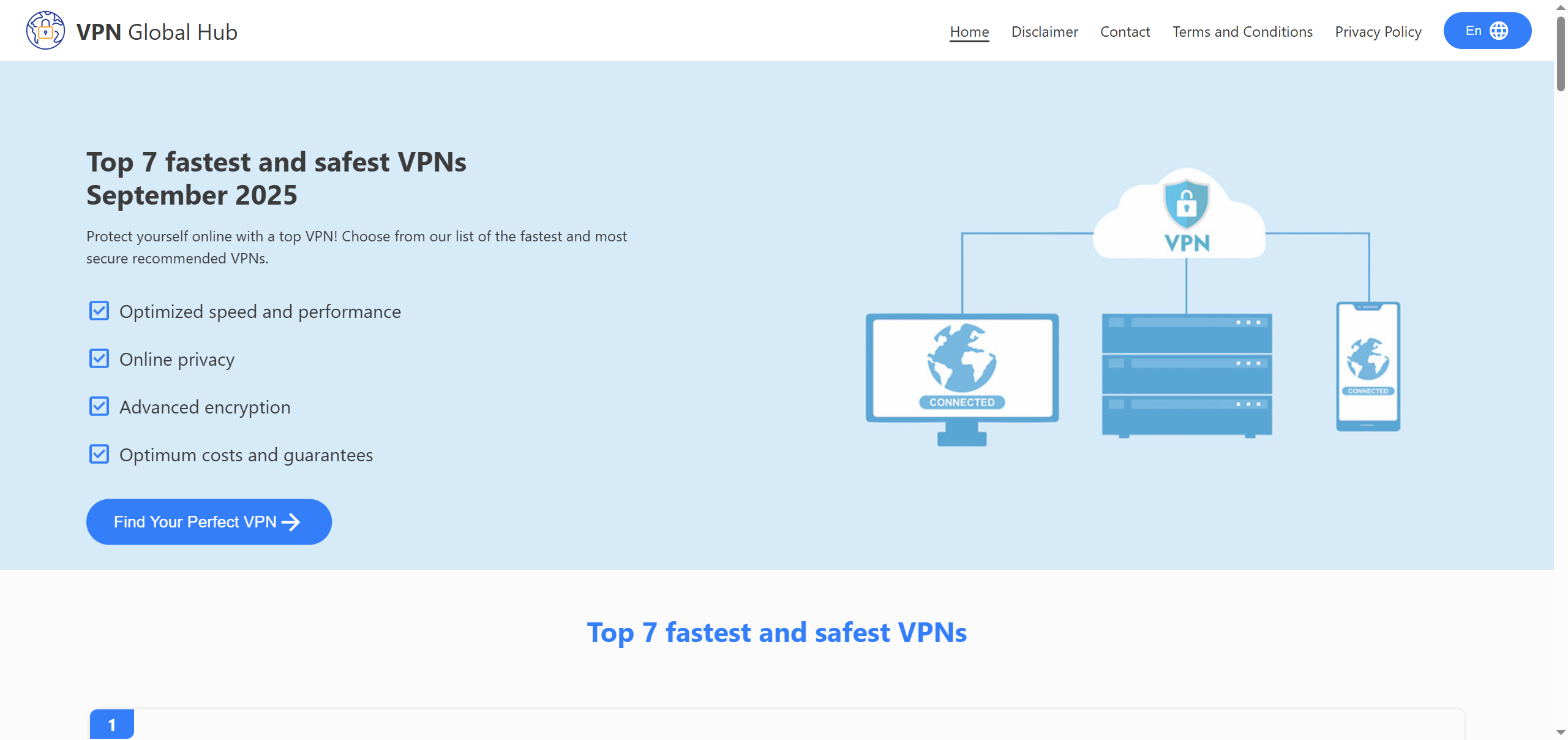Open the En language selector dropdown
Screen dimensions: 1568x740
pos(1486,31)
